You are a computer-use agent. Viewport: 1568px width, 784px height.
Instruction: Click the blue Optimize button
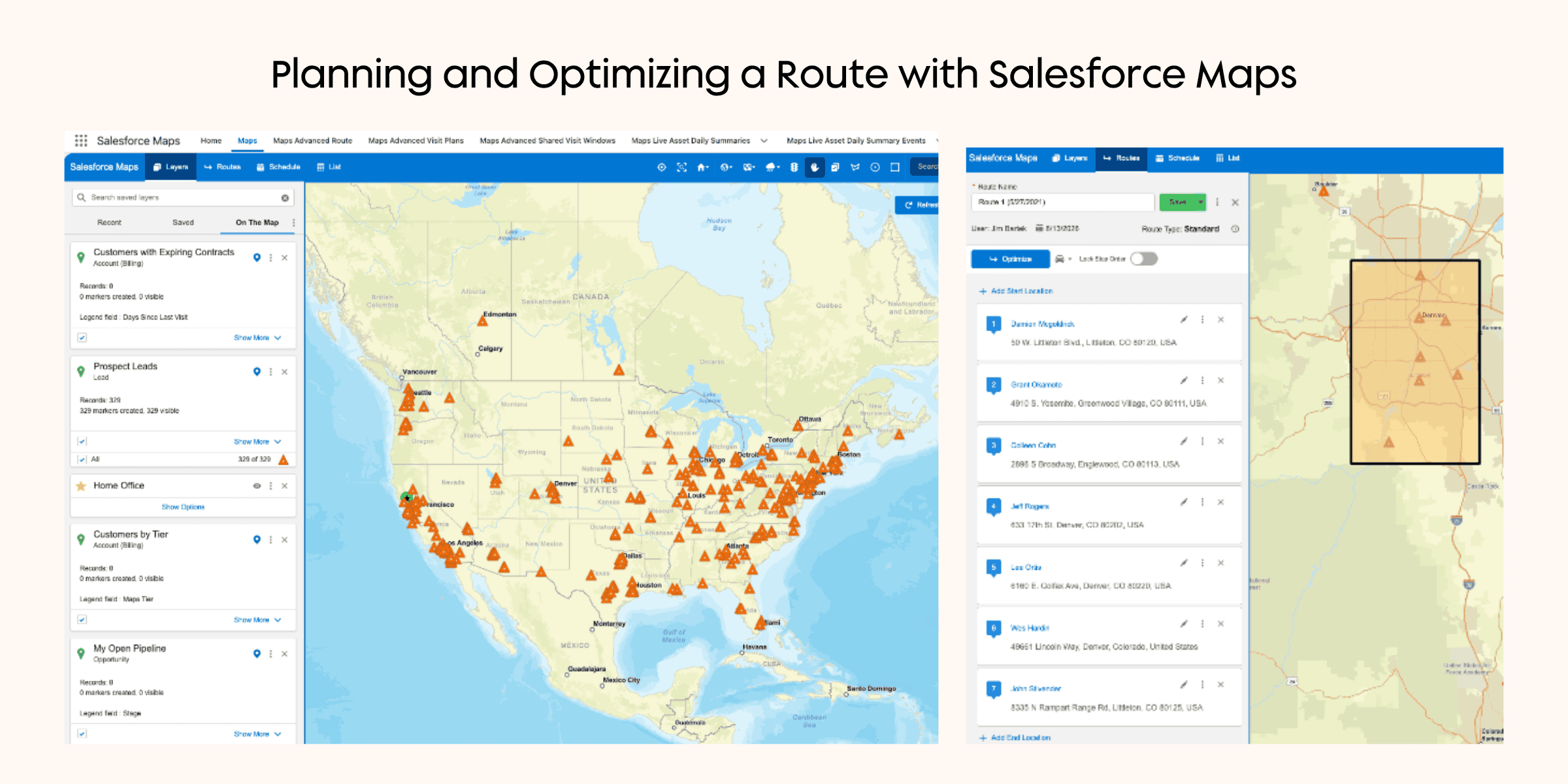pos(1010,259)
